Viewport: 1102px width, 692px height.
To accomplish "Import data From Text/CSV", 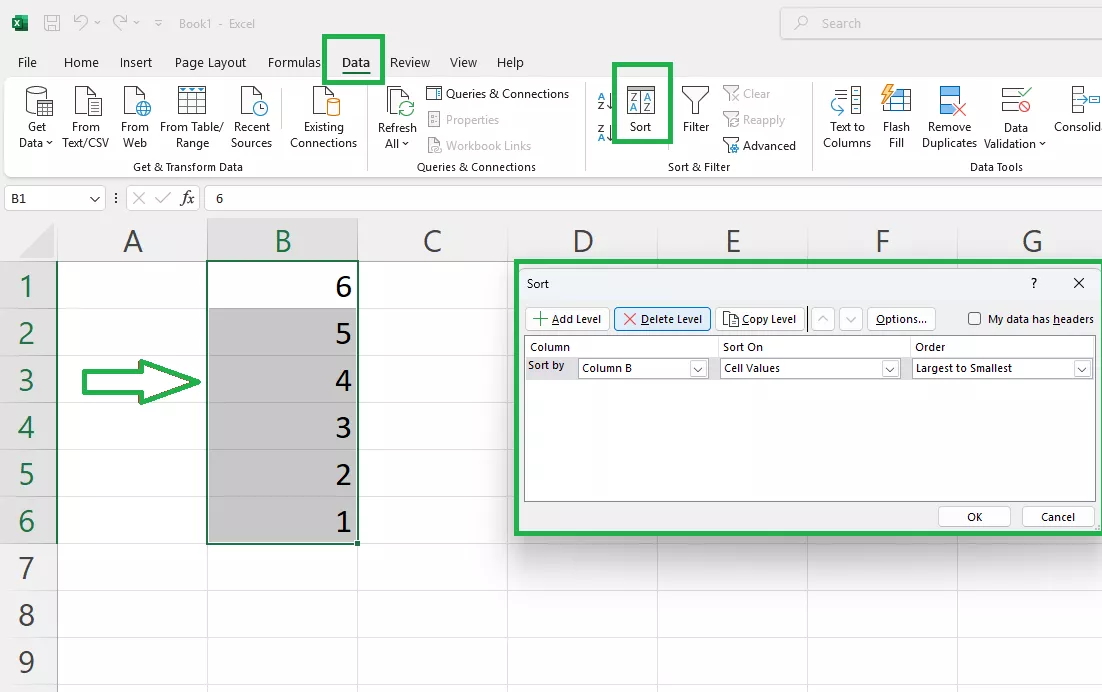I will coord(86,117).
